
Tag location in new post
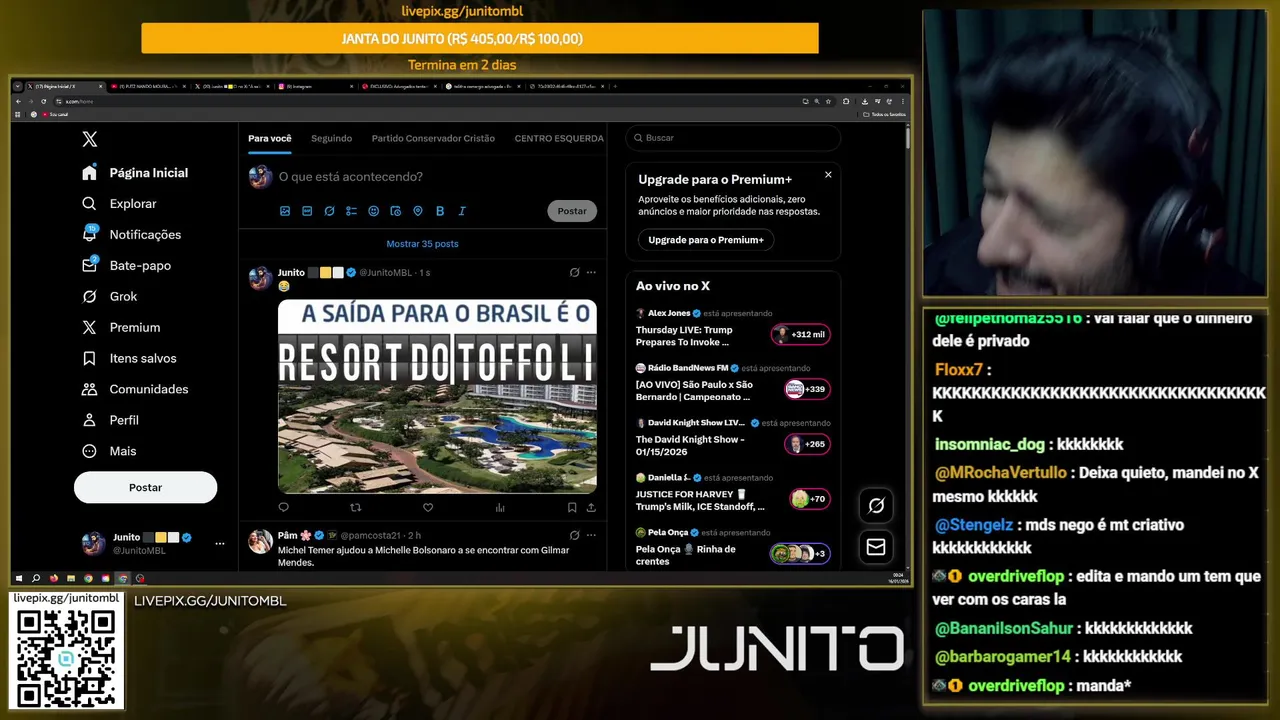pyautogui.click(x=418, y=211)
